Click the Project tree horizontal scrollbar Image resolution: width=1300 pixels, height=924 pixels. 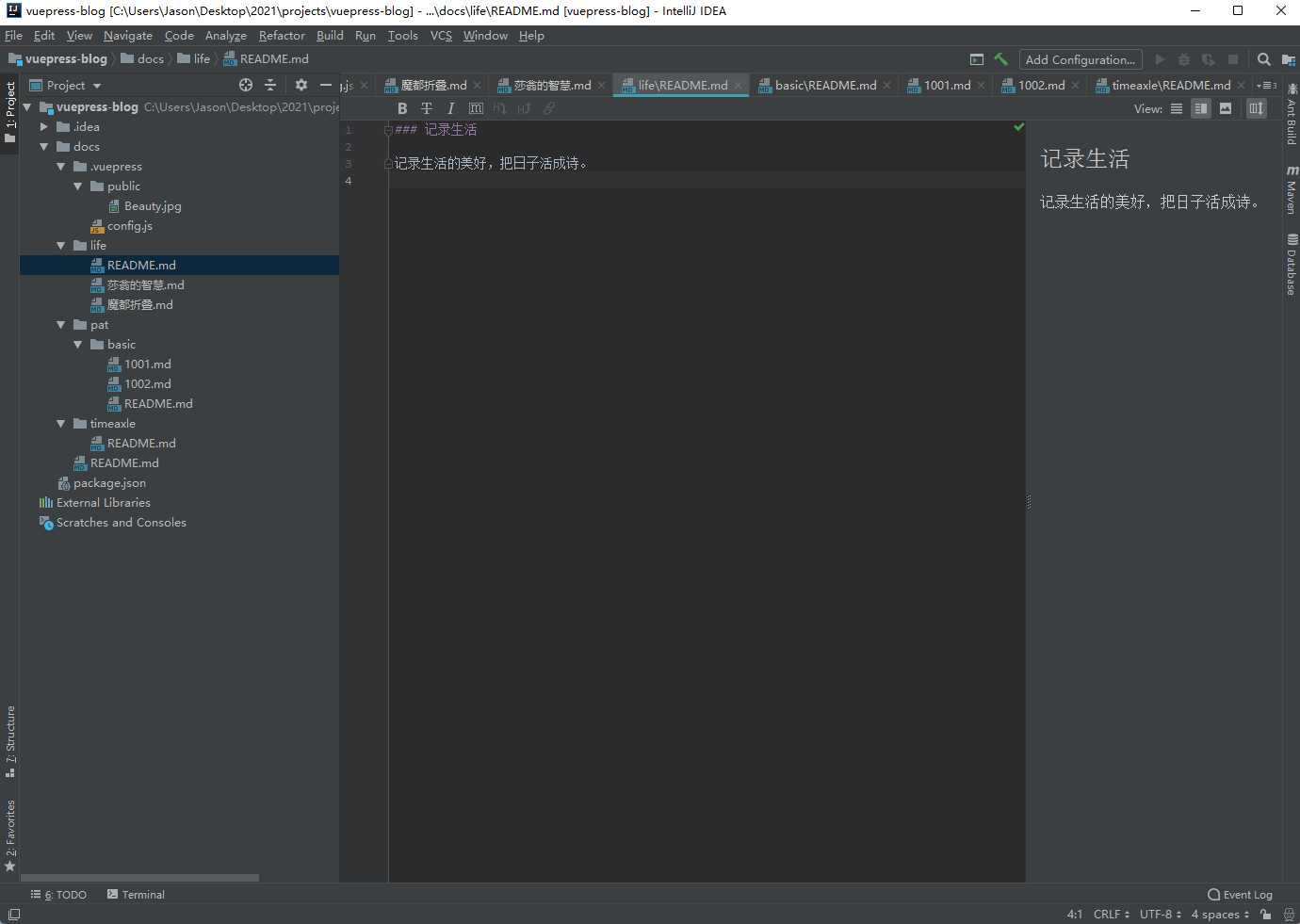pyautogui.click(x=141, y=878)
